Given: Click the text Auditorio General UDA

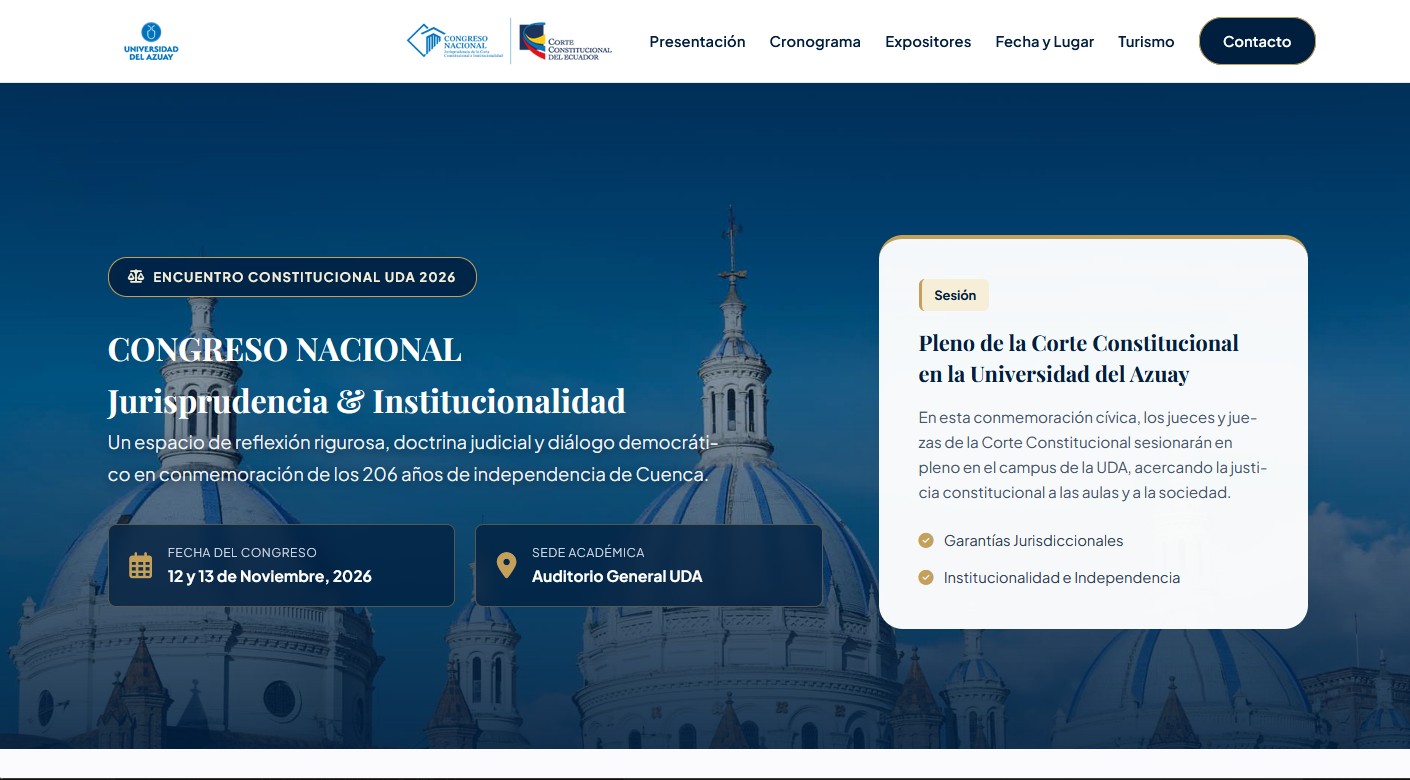Looking at the screenshot, I should (617, 576).
